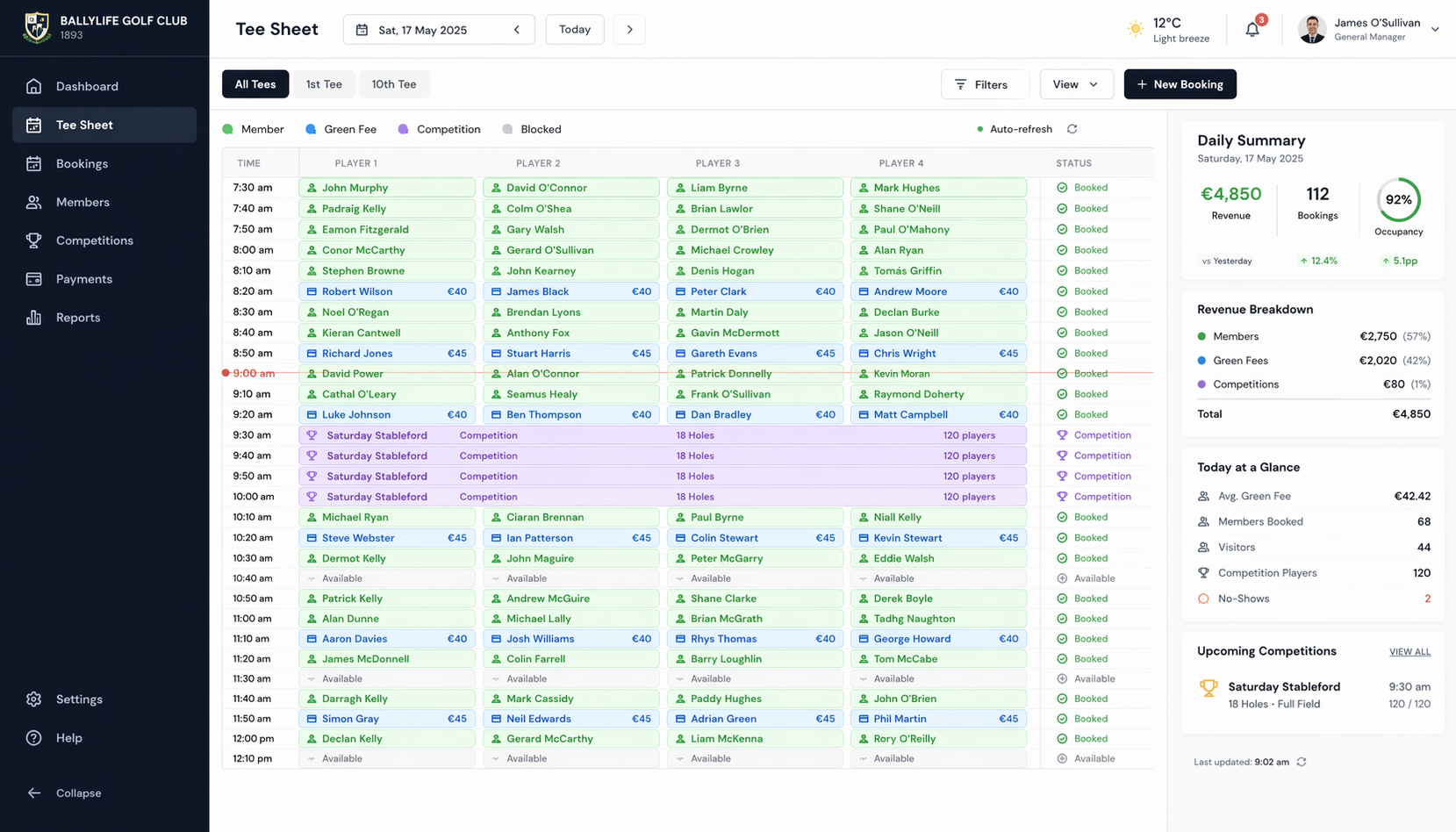Click the refresh icon next to Last updated

(x=1302, y=762)
